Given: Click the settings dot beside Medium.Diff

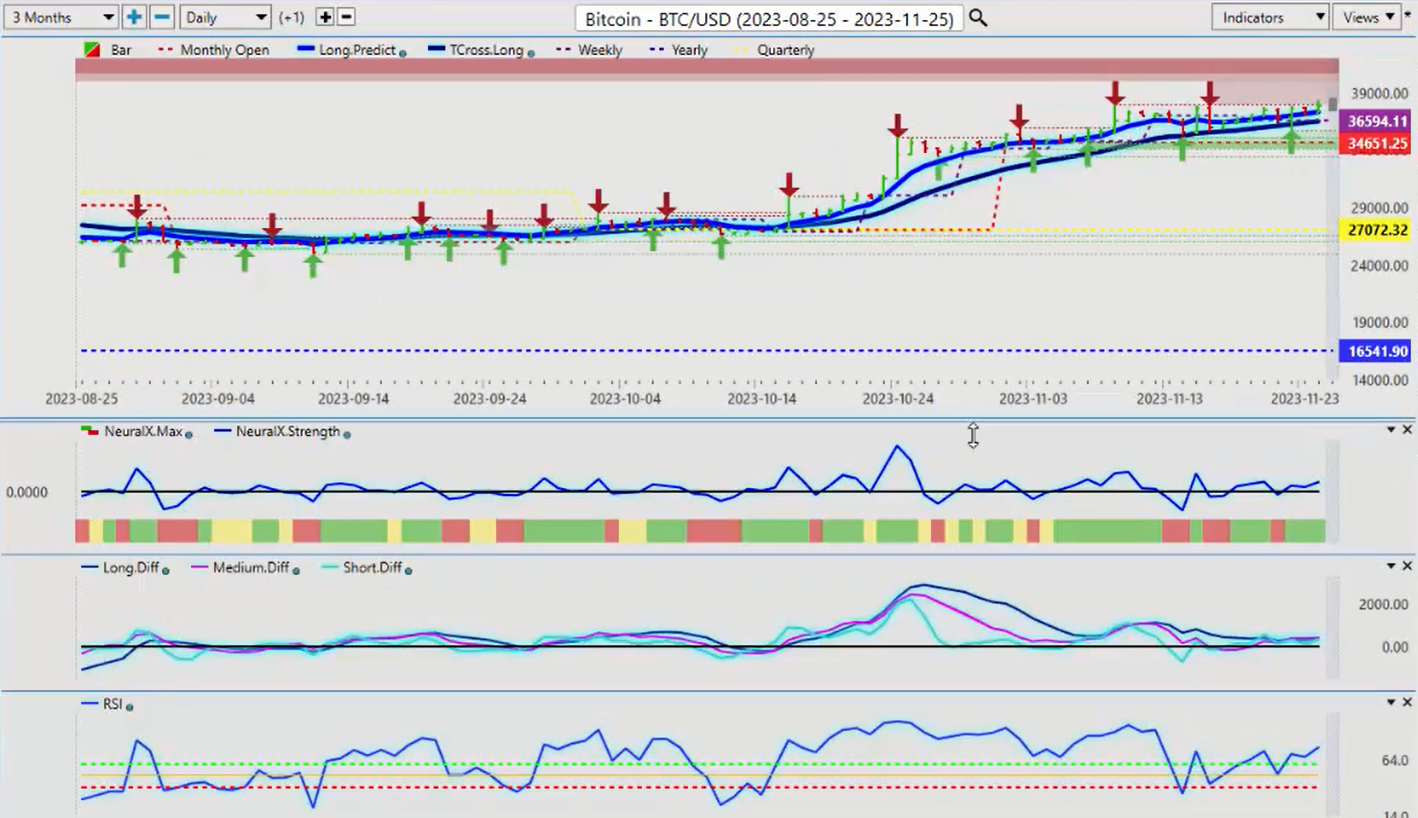Looking at the screenshot, I should pyautogui.click(x=297, y=569).
